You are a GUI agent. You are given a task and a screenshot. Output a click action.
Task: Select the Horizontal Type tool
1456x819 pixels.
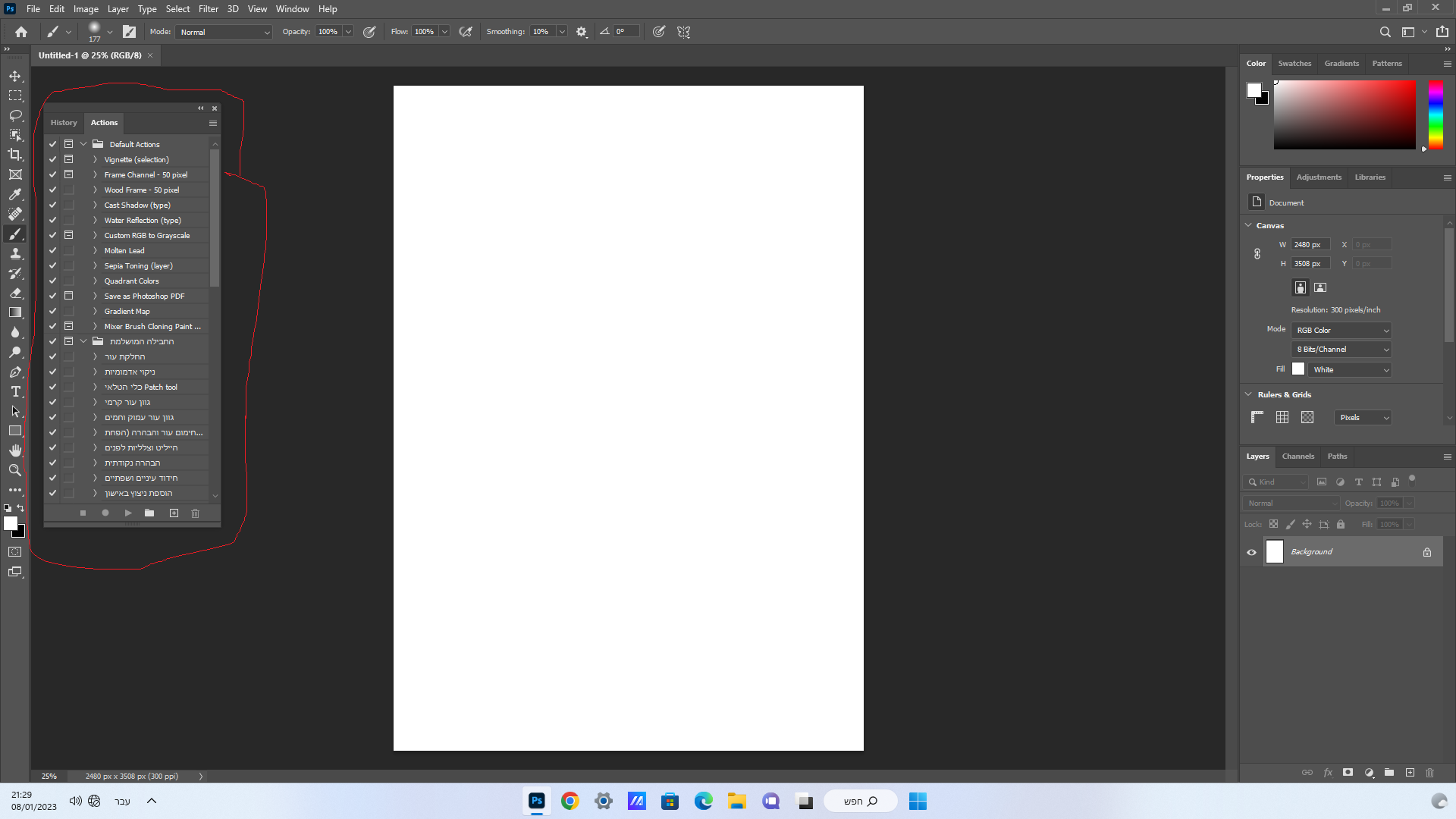tap(15, 391)
